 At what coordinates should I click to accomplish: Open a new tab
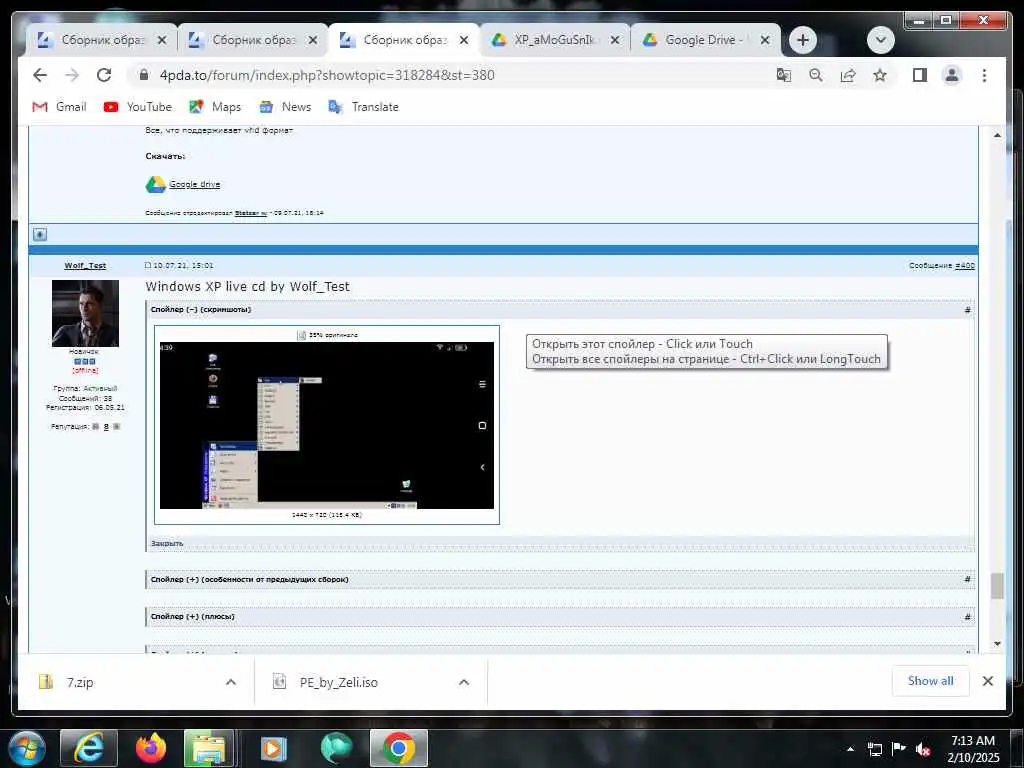point(803,40)
